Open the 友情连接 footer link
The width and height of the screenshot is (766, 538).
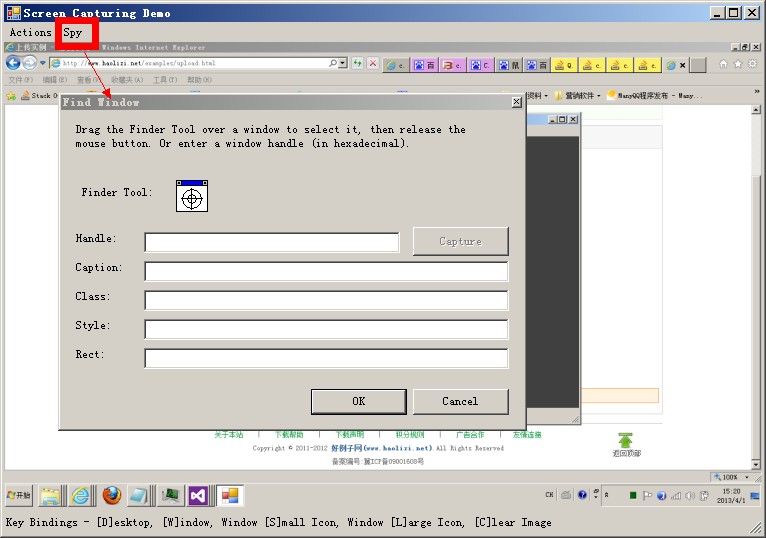pos(527,434)
